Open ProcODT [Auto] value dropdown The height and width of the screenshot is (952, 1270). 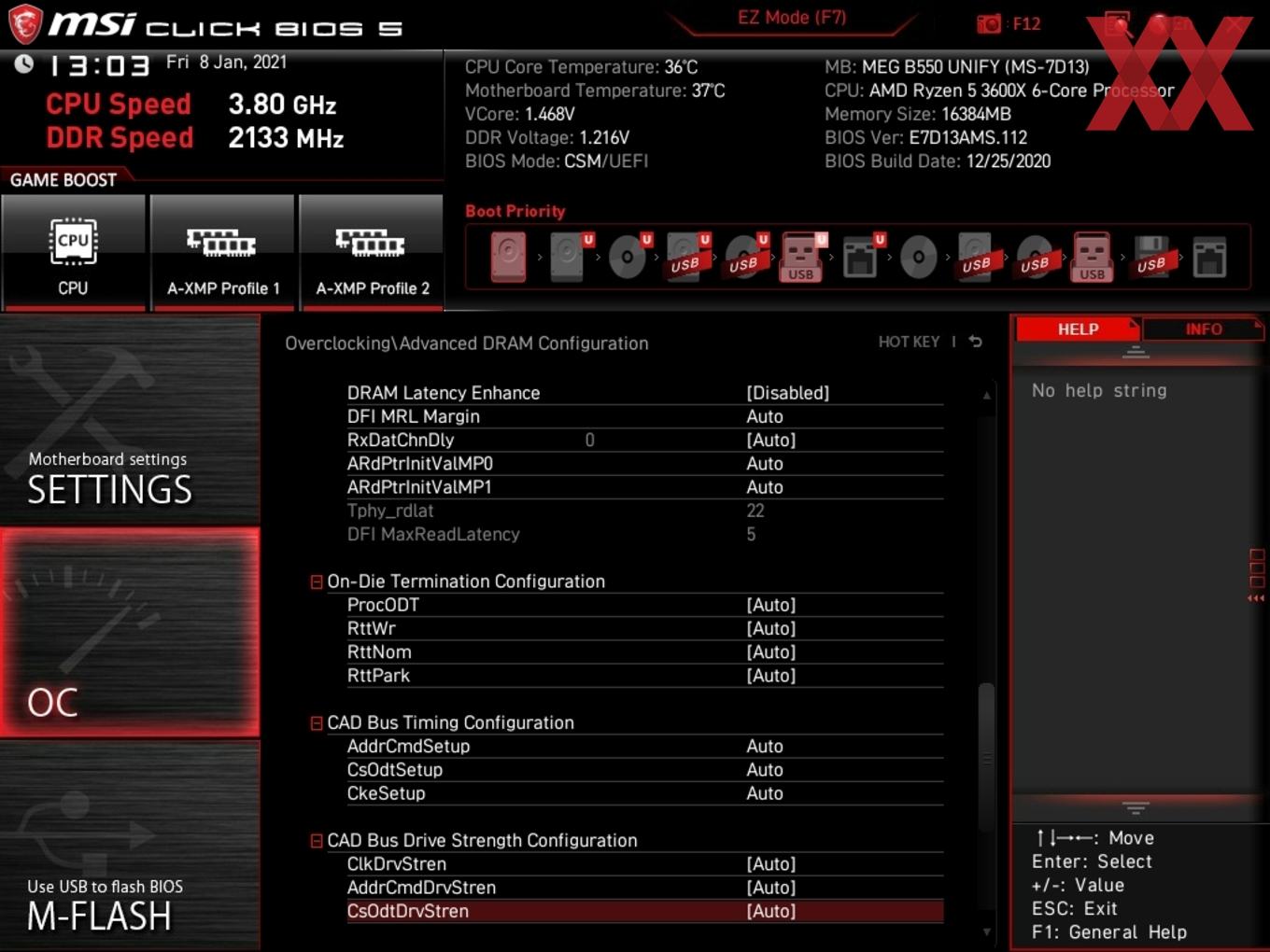[x=771, y=605]
